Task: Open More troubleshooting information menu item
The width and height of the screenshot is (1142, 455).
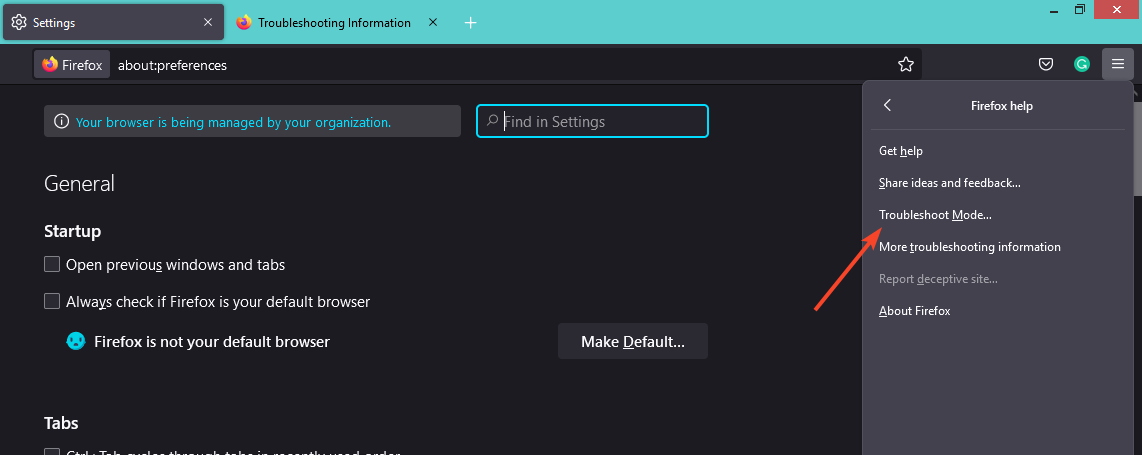Action: click(969, 247)
